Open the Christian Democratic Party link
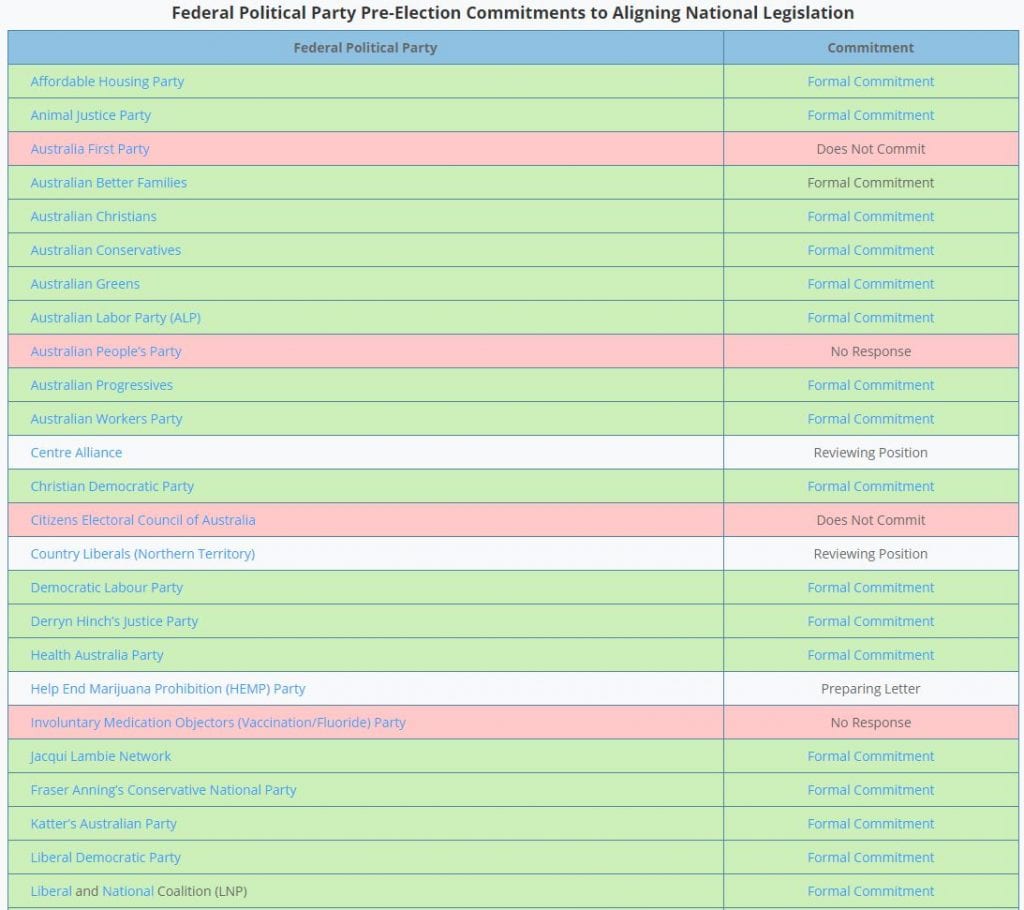Viewport: 1024px width, 910px height. click(x=112, y=487)
